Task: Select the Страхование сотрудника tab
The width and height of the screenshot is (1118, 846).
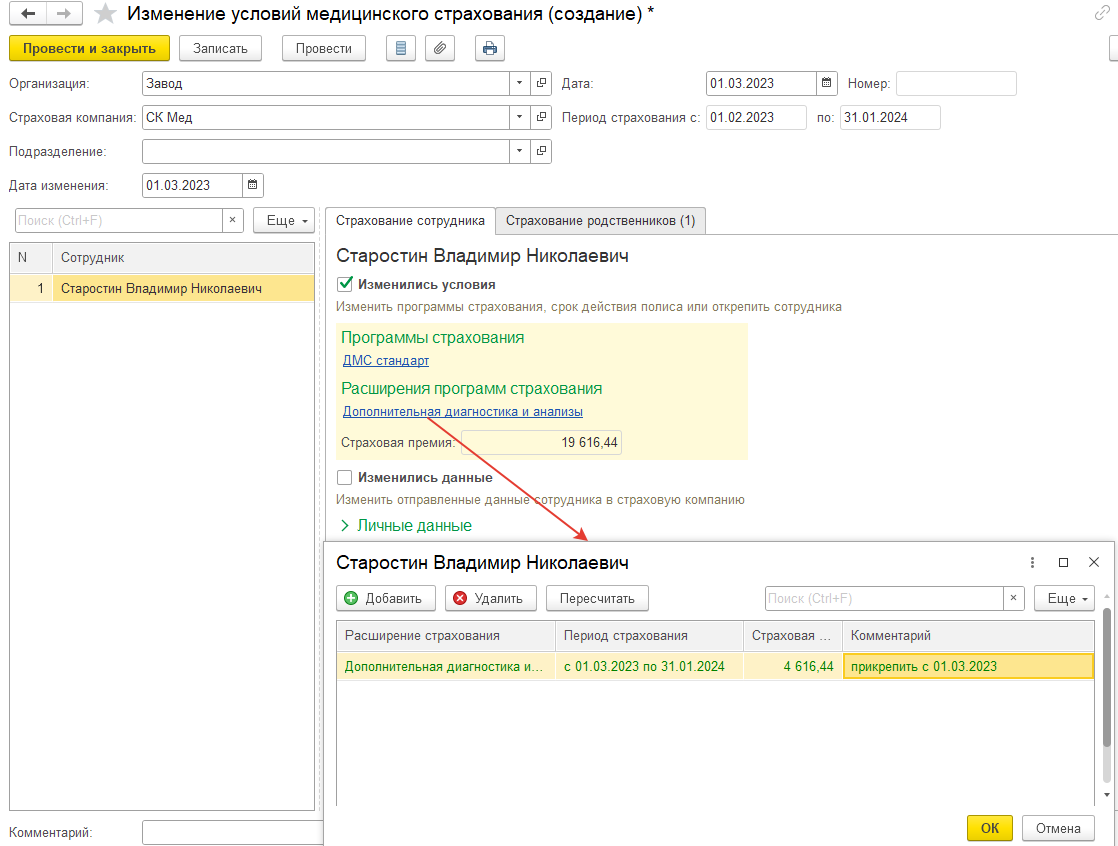Action: [410, 221]
